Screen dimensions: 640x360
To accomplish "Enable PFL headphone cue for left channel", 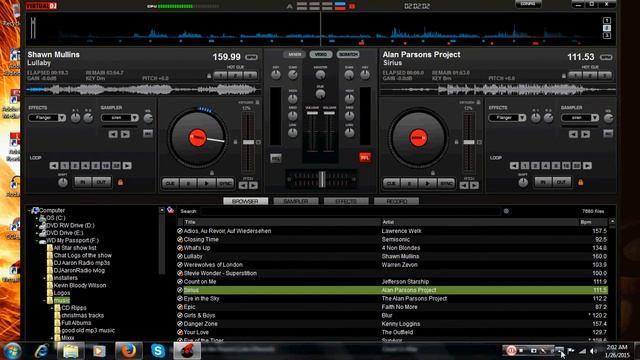I will pos(276,158).
